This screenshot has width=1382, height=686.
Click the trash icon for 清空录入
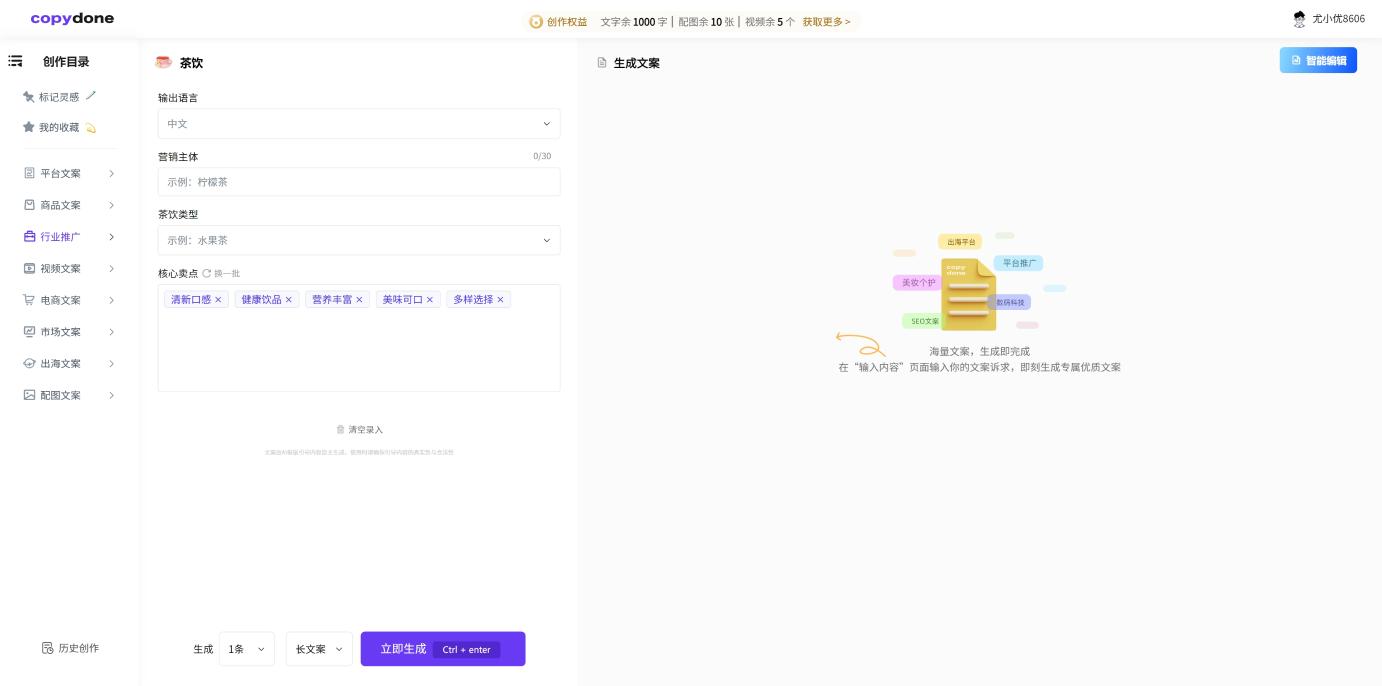tap(340, 429)
